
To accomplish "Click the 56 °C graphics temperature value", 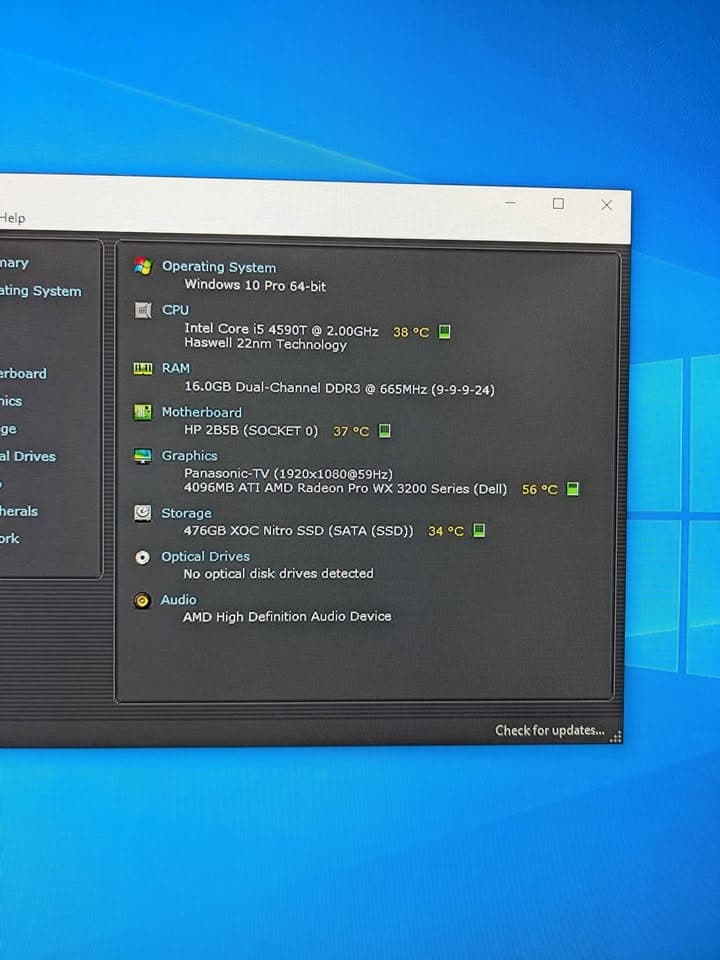I will coord(539,489).
